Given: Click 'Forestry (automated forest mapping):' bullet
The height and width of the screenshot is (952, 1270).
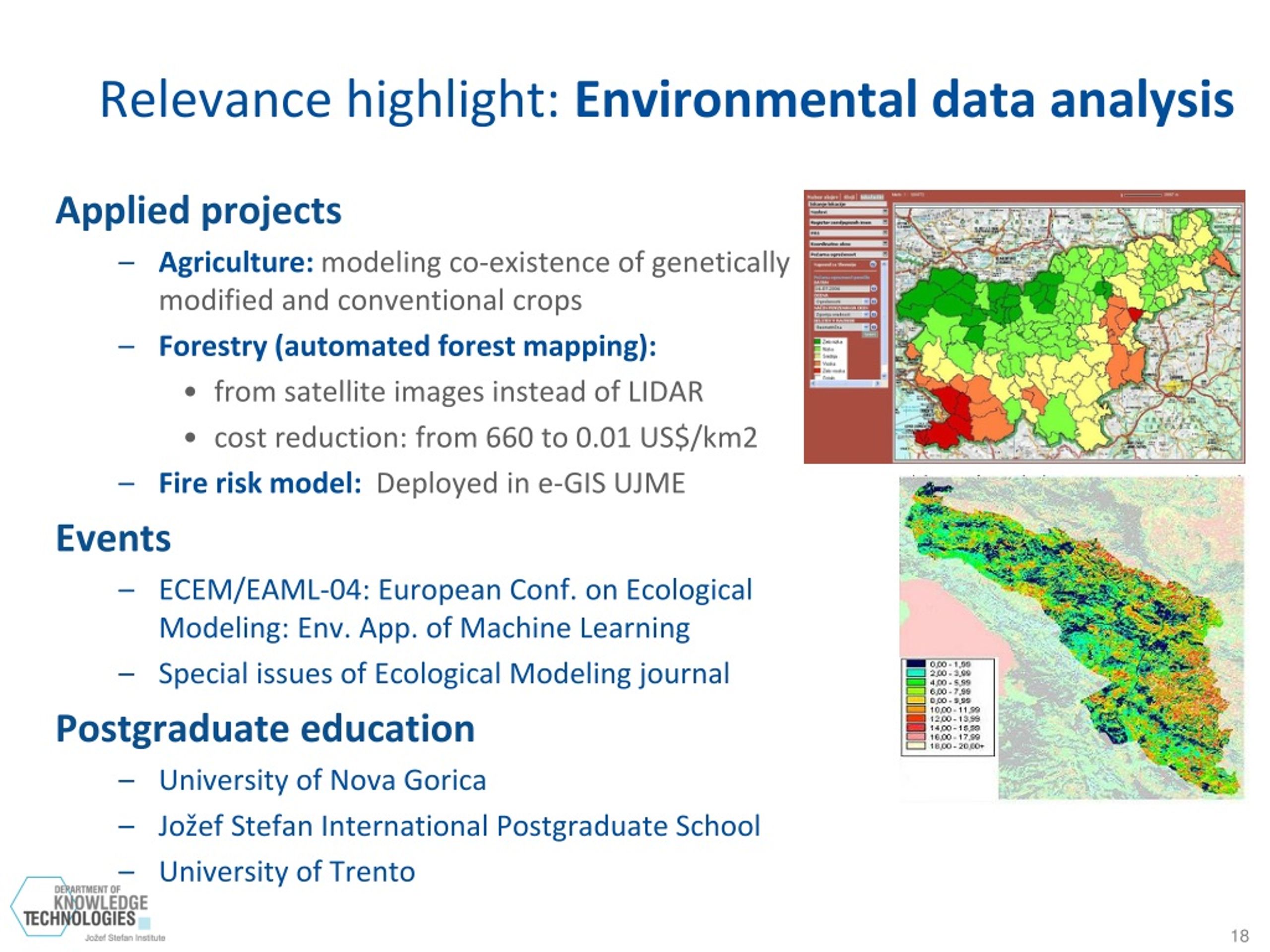Looking at the screenshot, I should tap(408, 346).
